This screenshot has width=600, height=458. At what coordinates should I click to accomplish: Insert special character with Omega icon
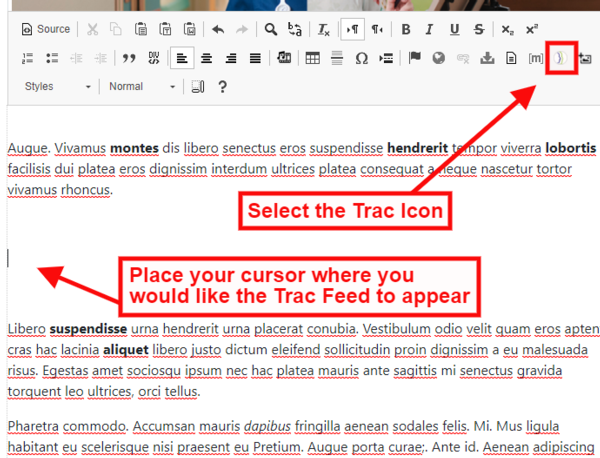pos(361,58)
